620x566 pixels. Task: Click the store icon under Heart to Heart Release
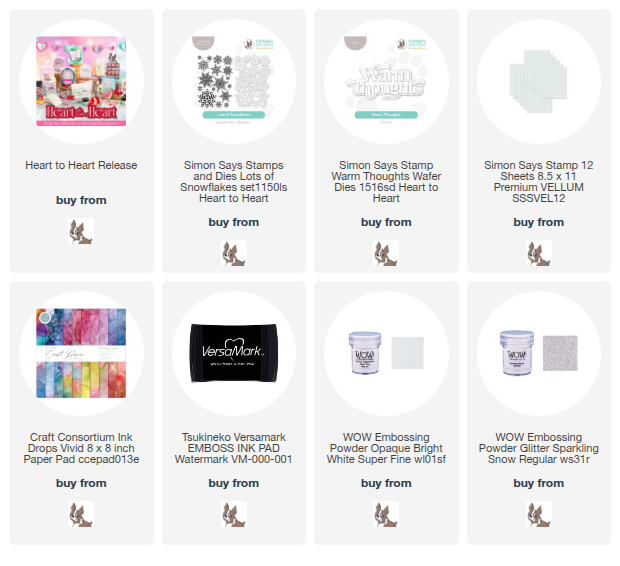81,231
